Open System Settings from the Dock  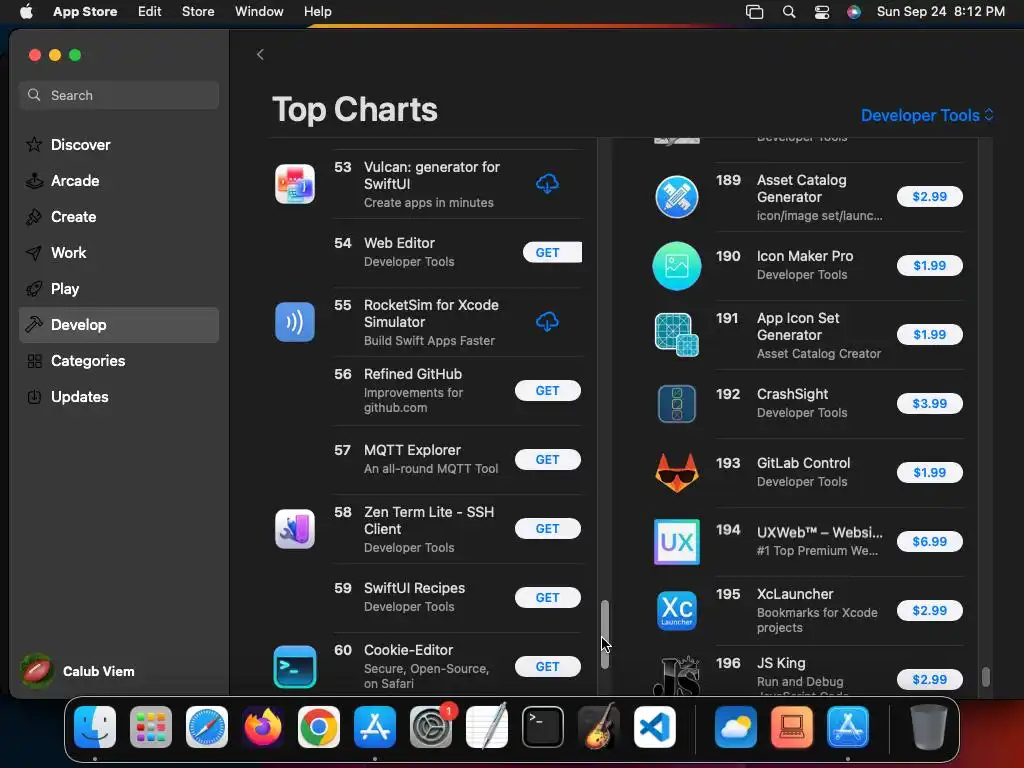(x=431, y=727)
